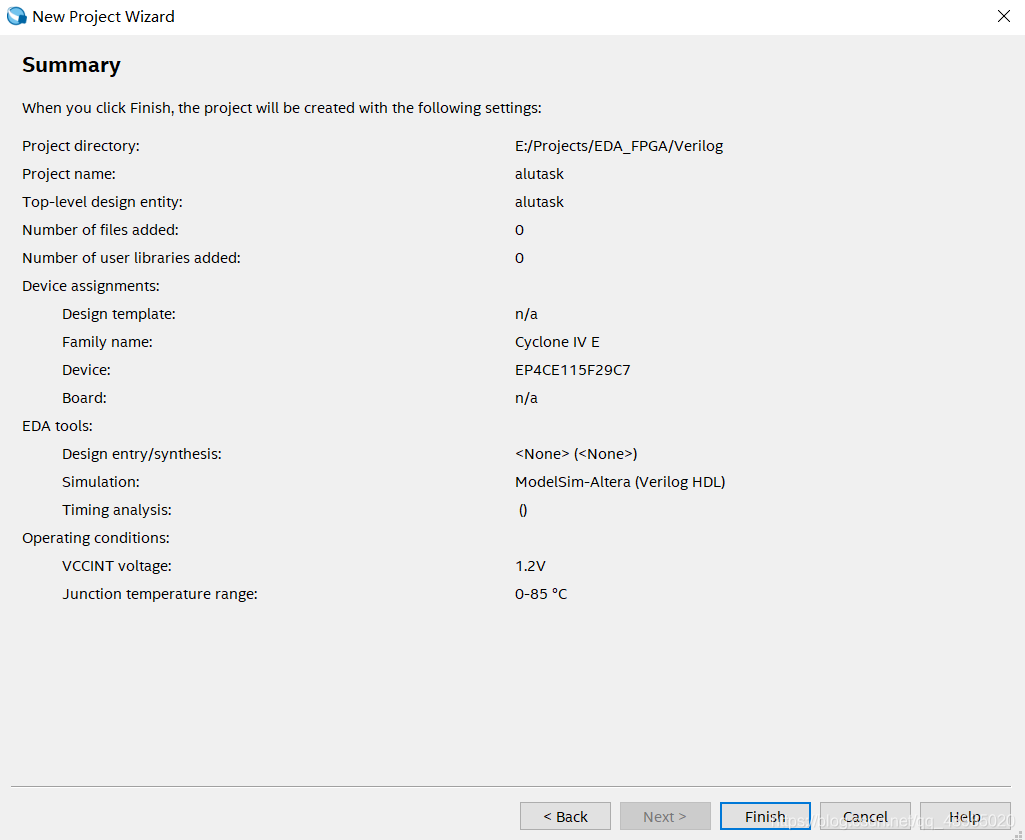Click the Operating conditions section label
Screen dimensions: 1025x840
point(94,537)
